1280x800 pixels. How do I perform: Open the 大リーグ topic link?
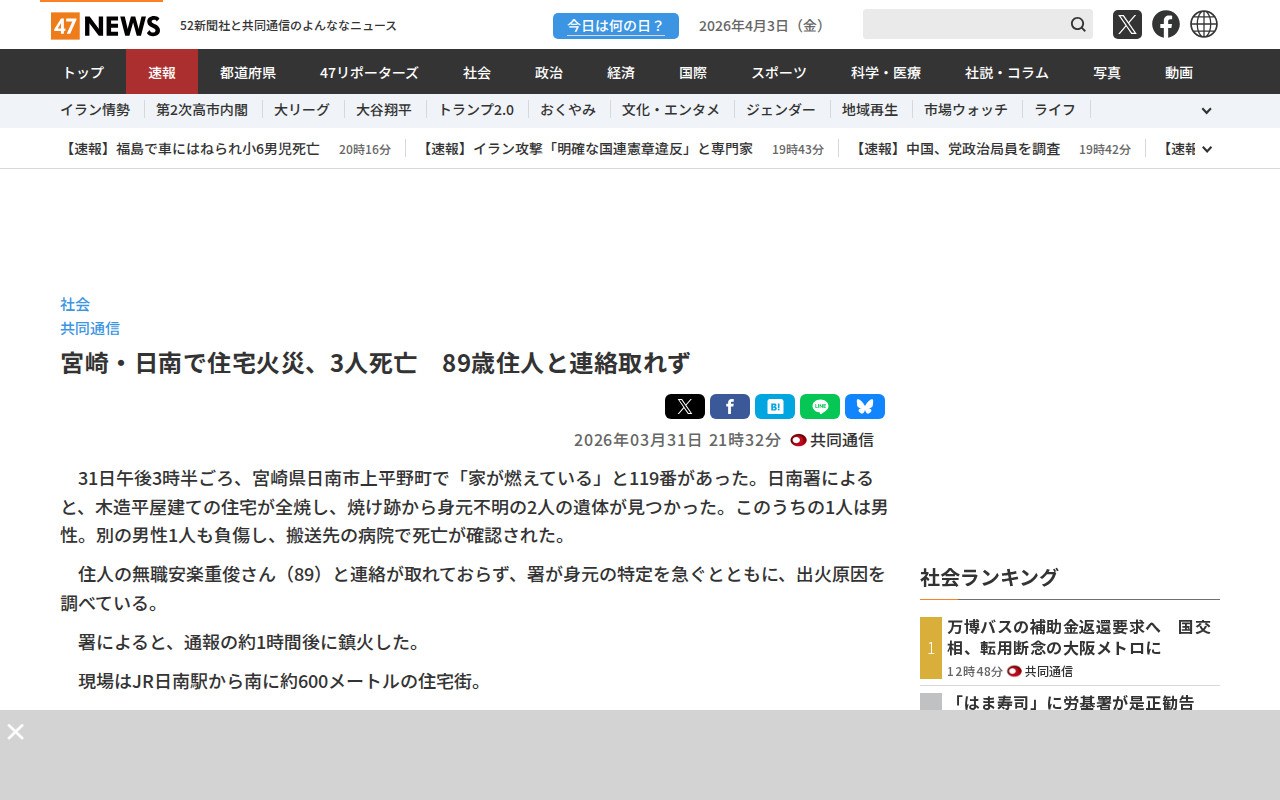(x=302, y=110)
